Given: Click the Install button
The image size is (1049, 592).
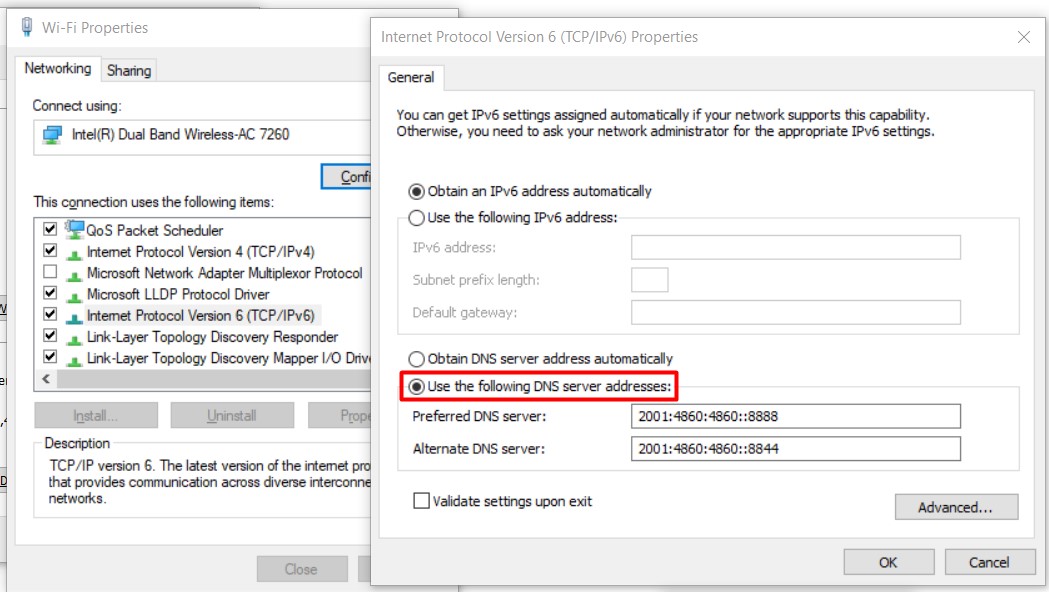Looking at the screenshot, I should (96, 415).
